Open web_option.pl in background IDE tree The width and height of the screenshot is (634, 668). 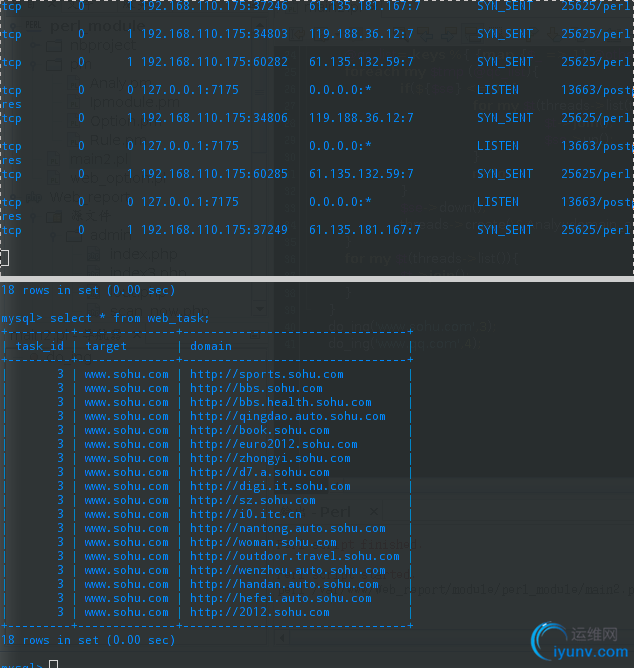click(118, 178)
